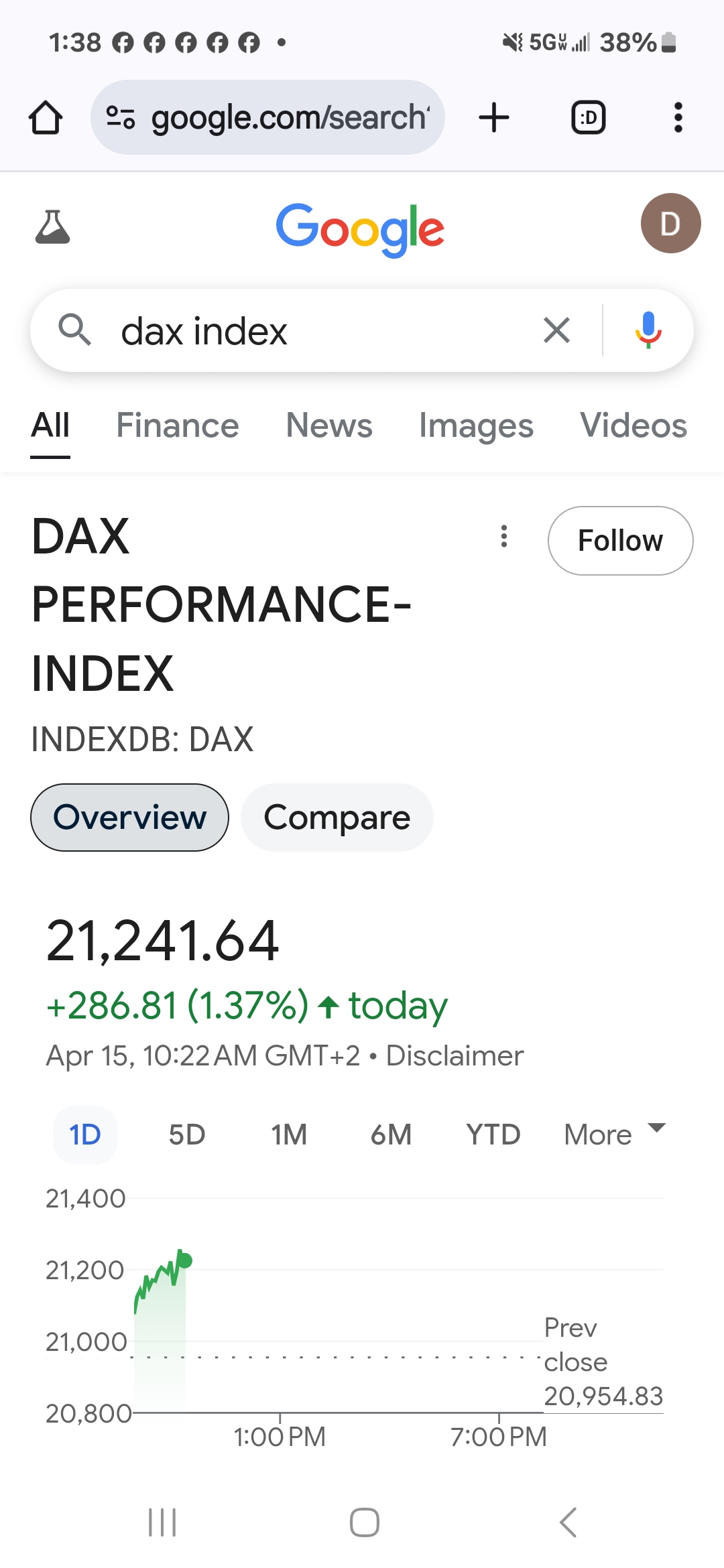The width and height of the screenshot is (724, 1568).
Task: Open Search Labs flask icon
Action: point(52,226)
